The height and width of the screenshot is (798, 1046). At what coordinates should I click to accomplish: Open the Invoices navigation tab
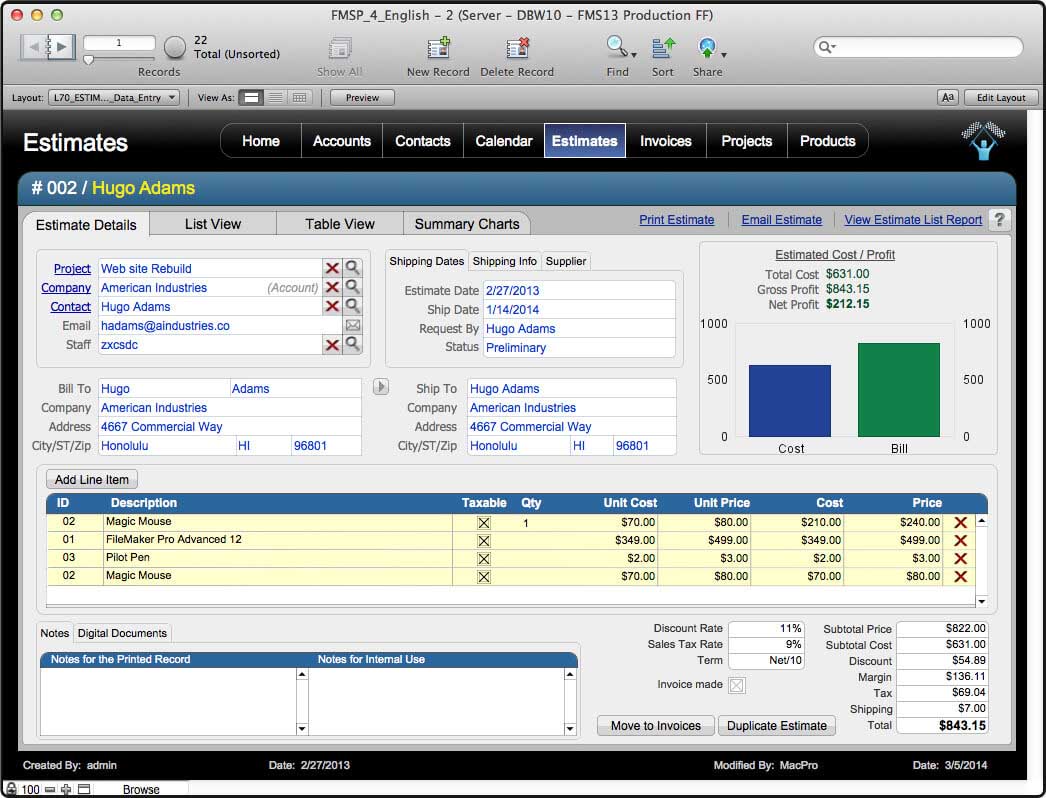pyautogui.click(x=666, y=141)
